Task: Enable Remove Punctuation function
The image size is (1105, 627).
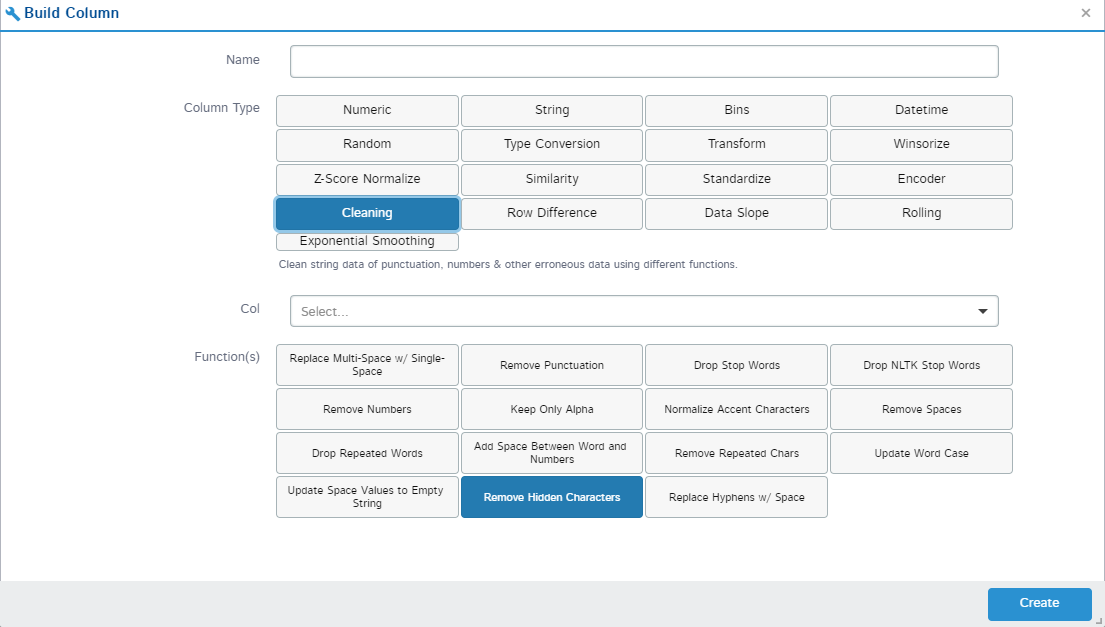Action: 552,365
